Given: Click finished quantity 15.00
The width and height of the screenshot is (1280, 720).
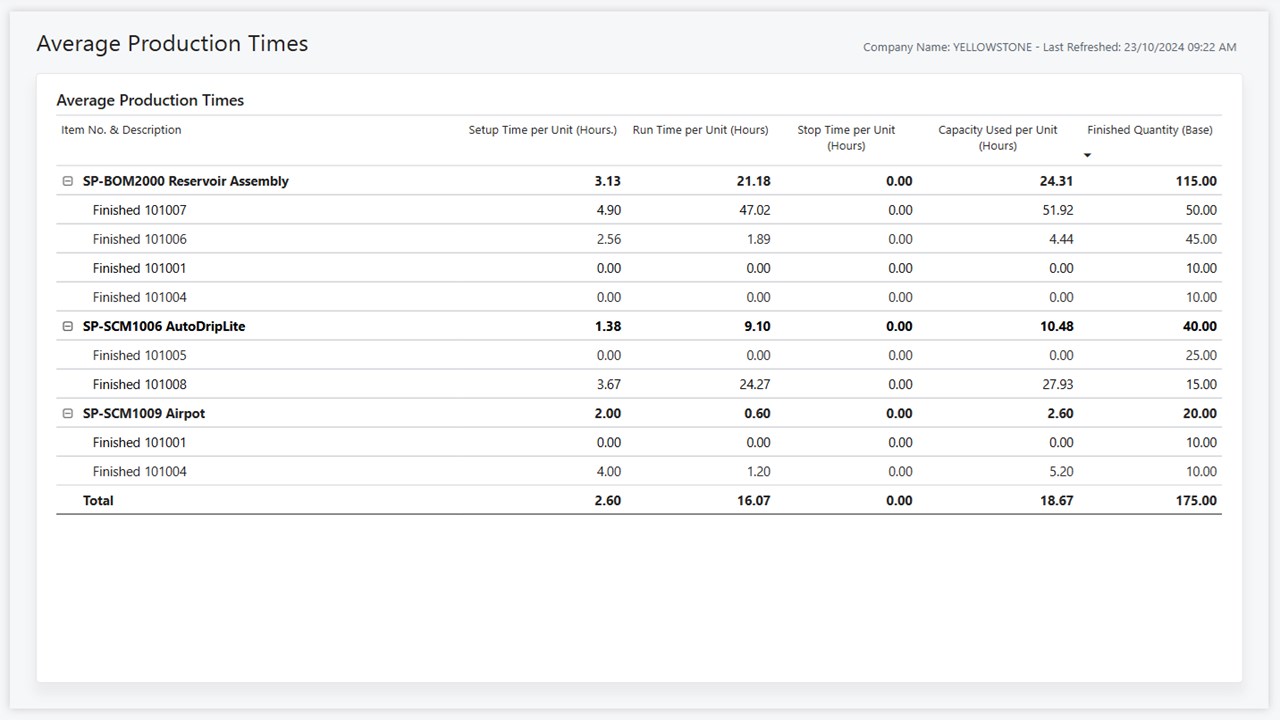Looking at the screenshot, I should tap(1201, 384).
